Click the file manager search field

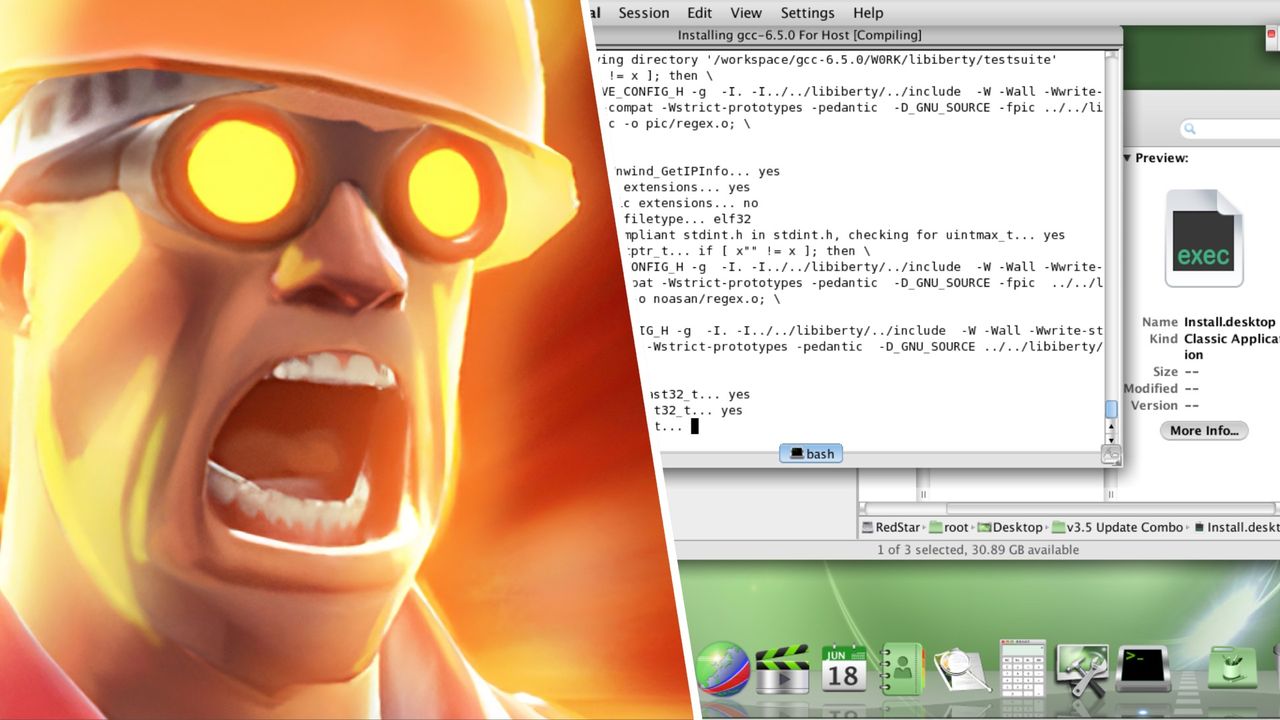(x=1230, y=129)
